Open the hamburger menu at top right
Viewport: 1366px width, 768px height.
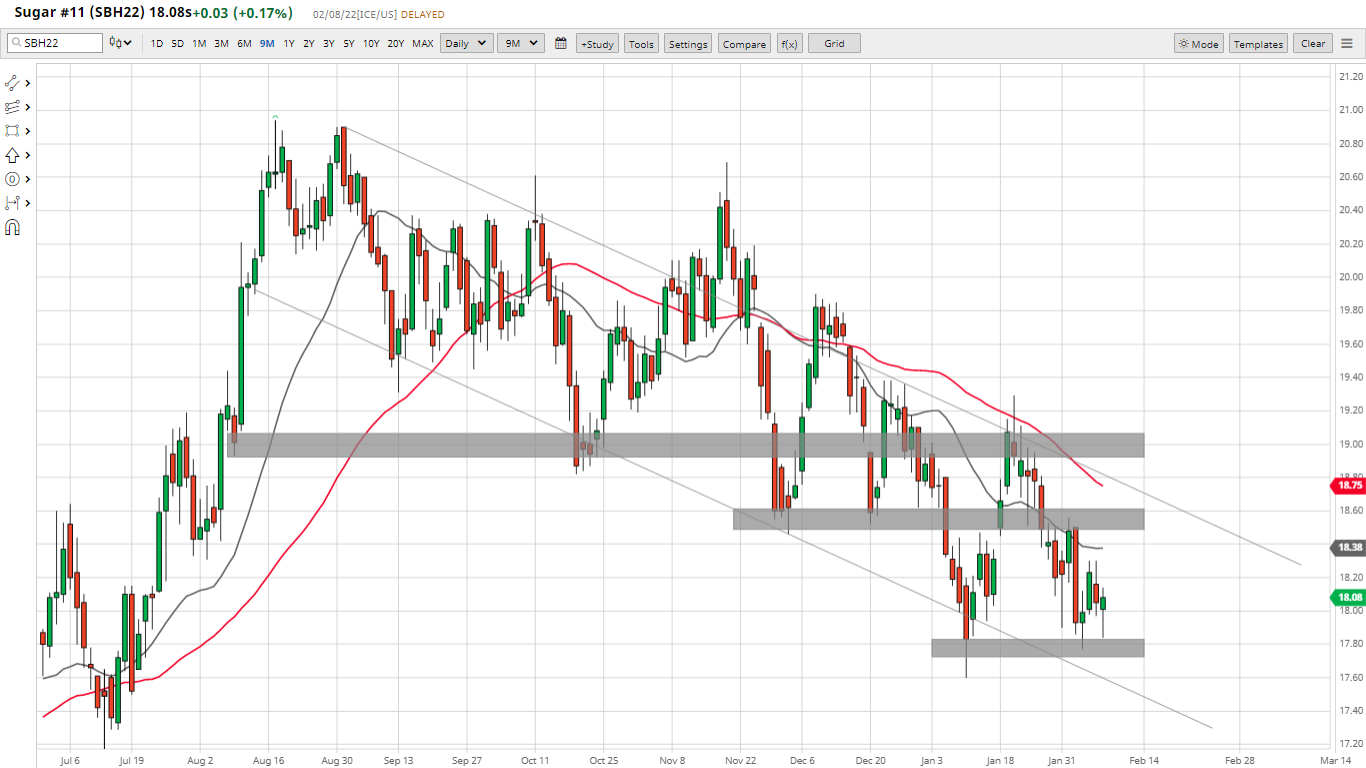(1347, 43)
